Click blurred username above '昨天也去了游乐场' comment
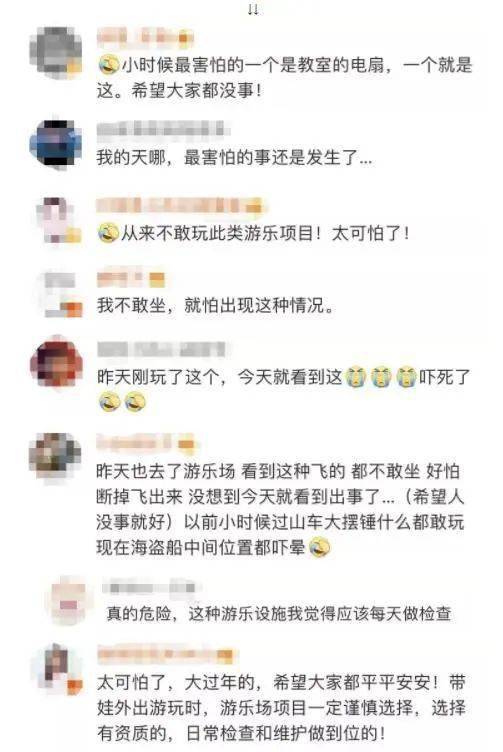The height and width of the screenshot is (752, 503). 146,443
